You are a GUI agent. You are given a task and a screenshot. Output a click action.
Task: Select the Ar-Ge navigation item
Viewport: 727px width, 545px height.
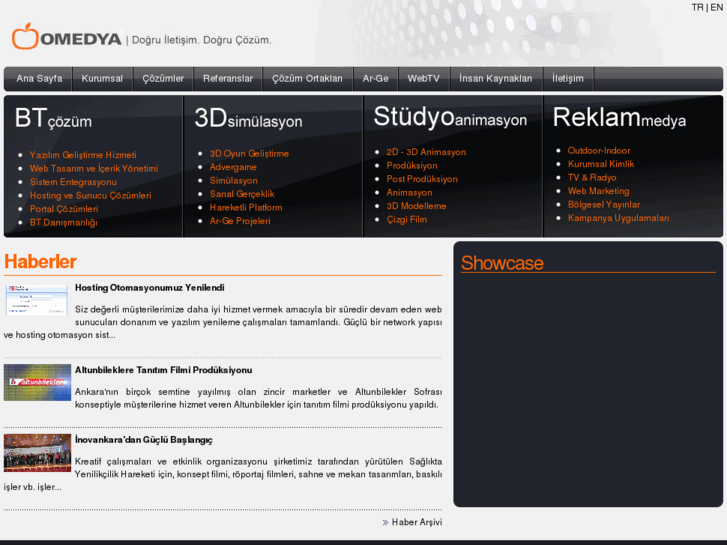376,78
